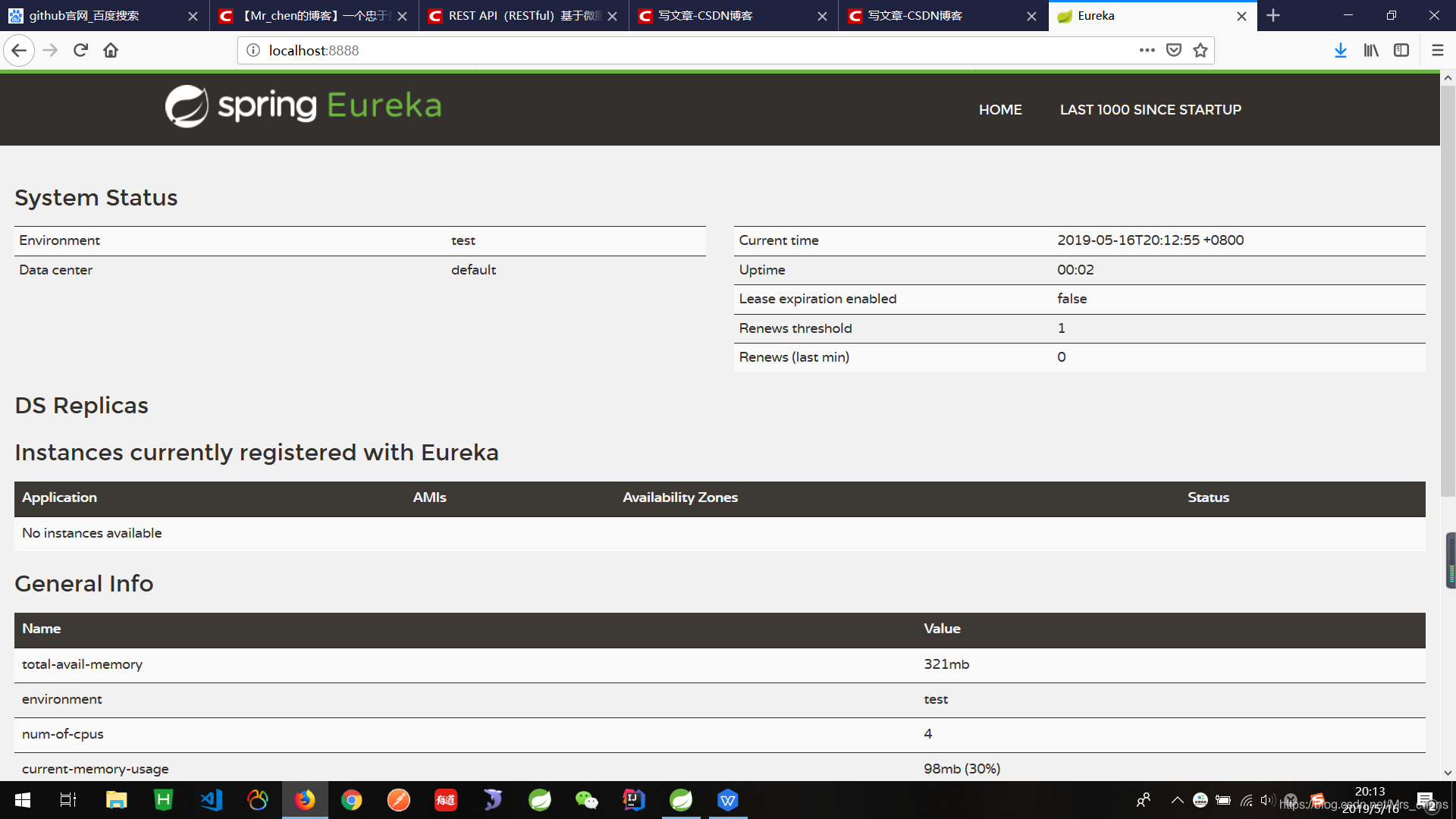Open WeChat from the taskbar
Image resolution: width=1456 pixels, height=819 pixels.
586,800
